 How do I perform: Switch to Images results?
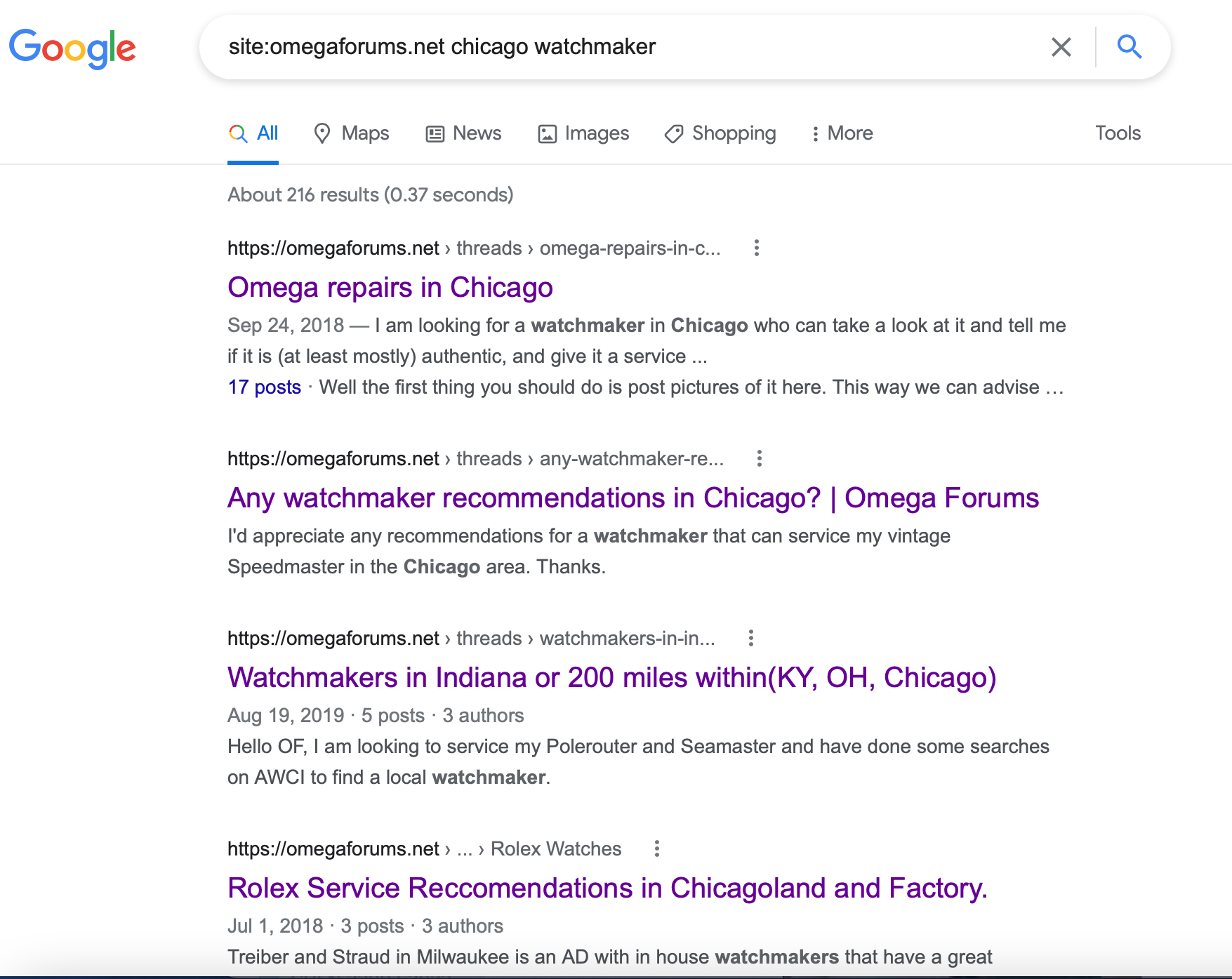click(583, 133)
